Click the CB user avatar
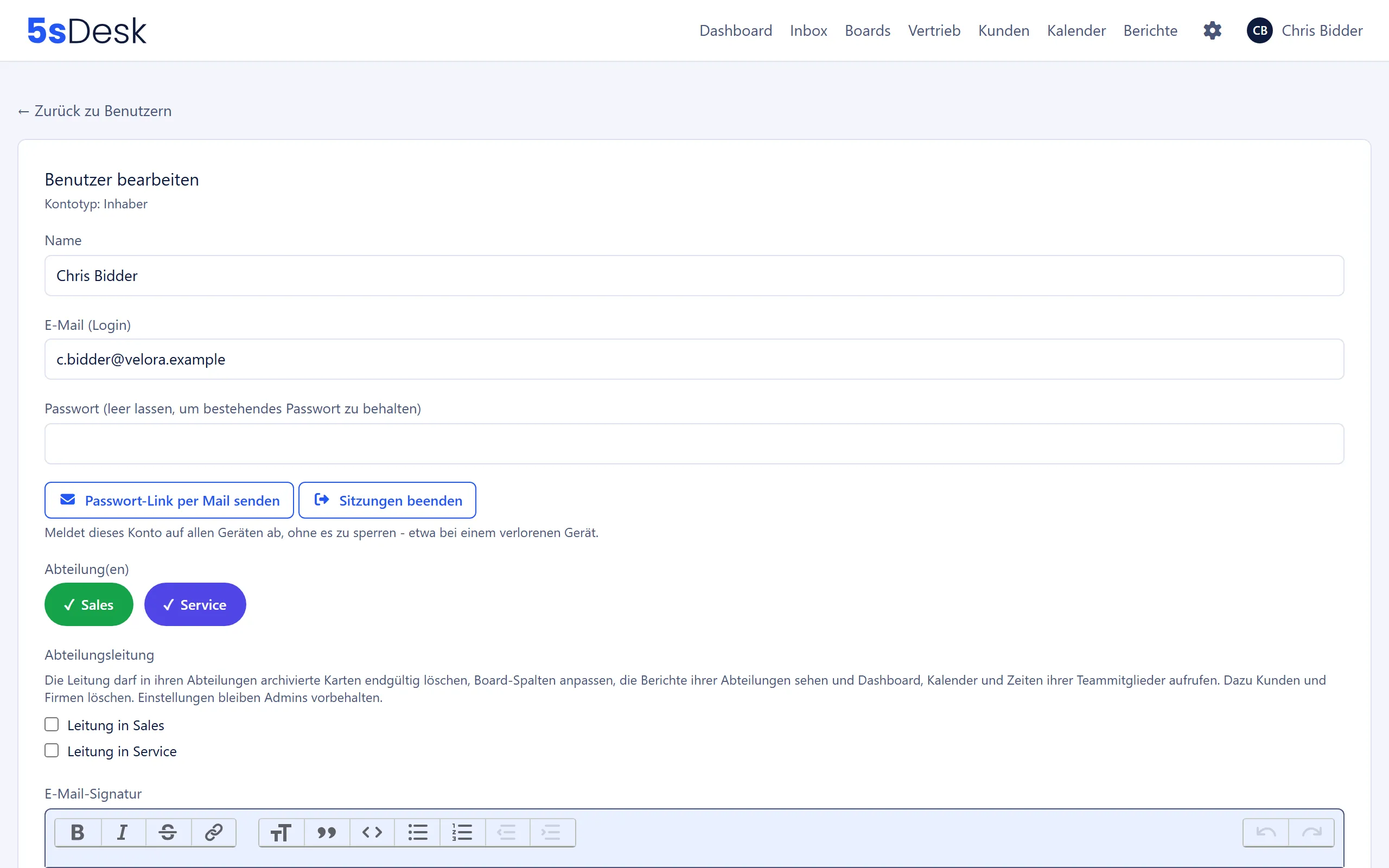The width and height of the screenshot is (1389, 868). (x=1260, y=30)
